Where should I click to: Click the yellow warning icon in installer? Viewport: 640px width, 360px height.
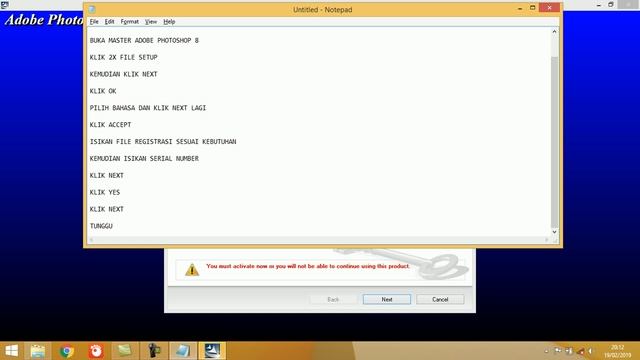click(192, 270)
